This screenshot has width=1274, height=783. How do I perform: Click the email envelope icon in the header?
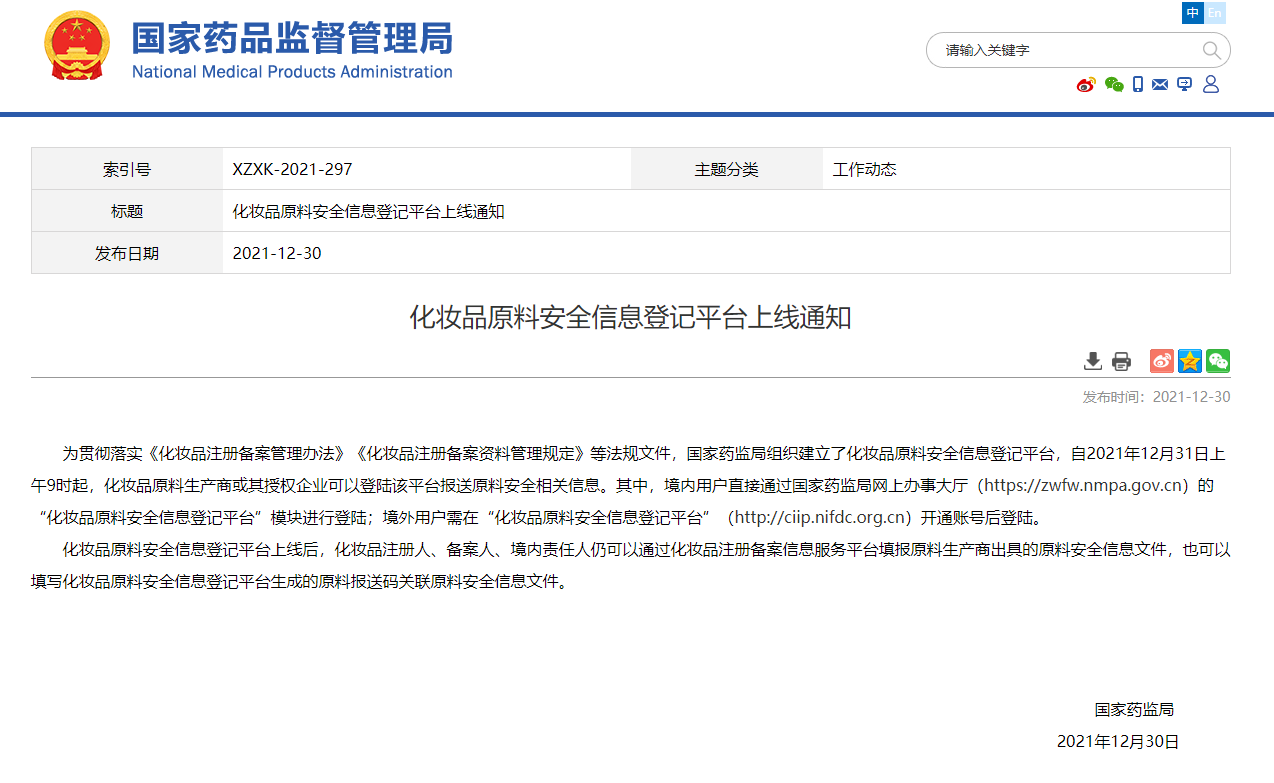1160,85
